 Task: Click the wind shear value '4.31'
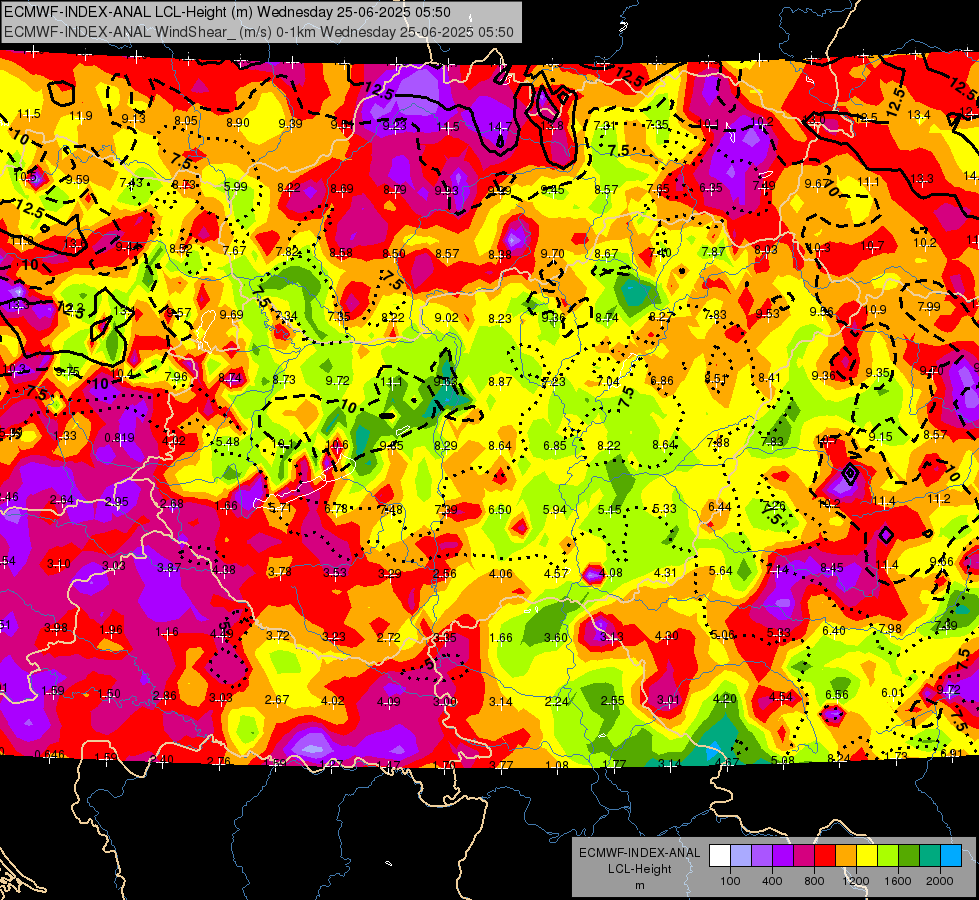(x=666, y=572)
